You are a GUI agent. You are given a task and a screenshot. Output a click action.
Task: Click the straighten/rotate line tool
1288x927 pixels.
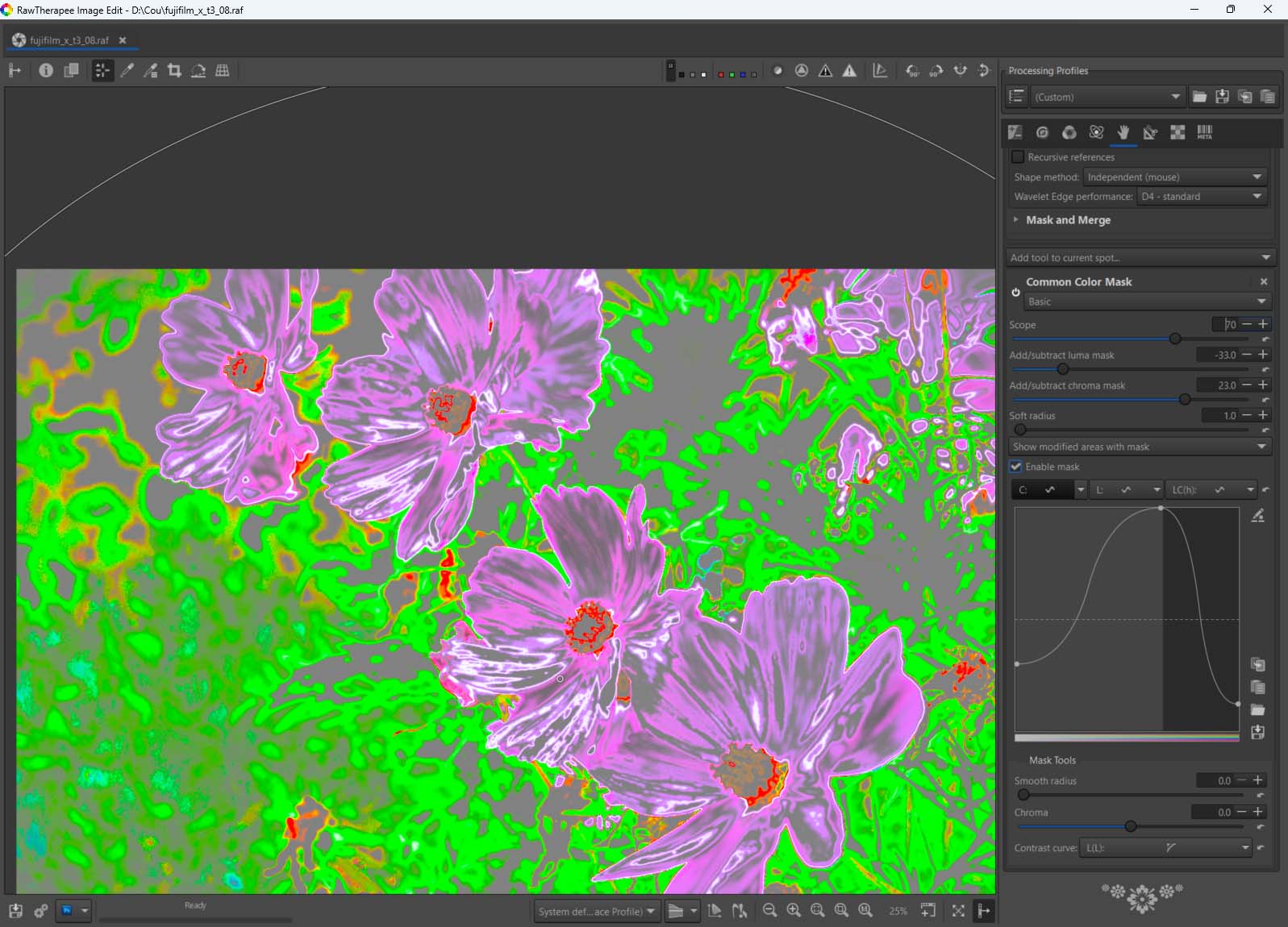tap(198, 71)
